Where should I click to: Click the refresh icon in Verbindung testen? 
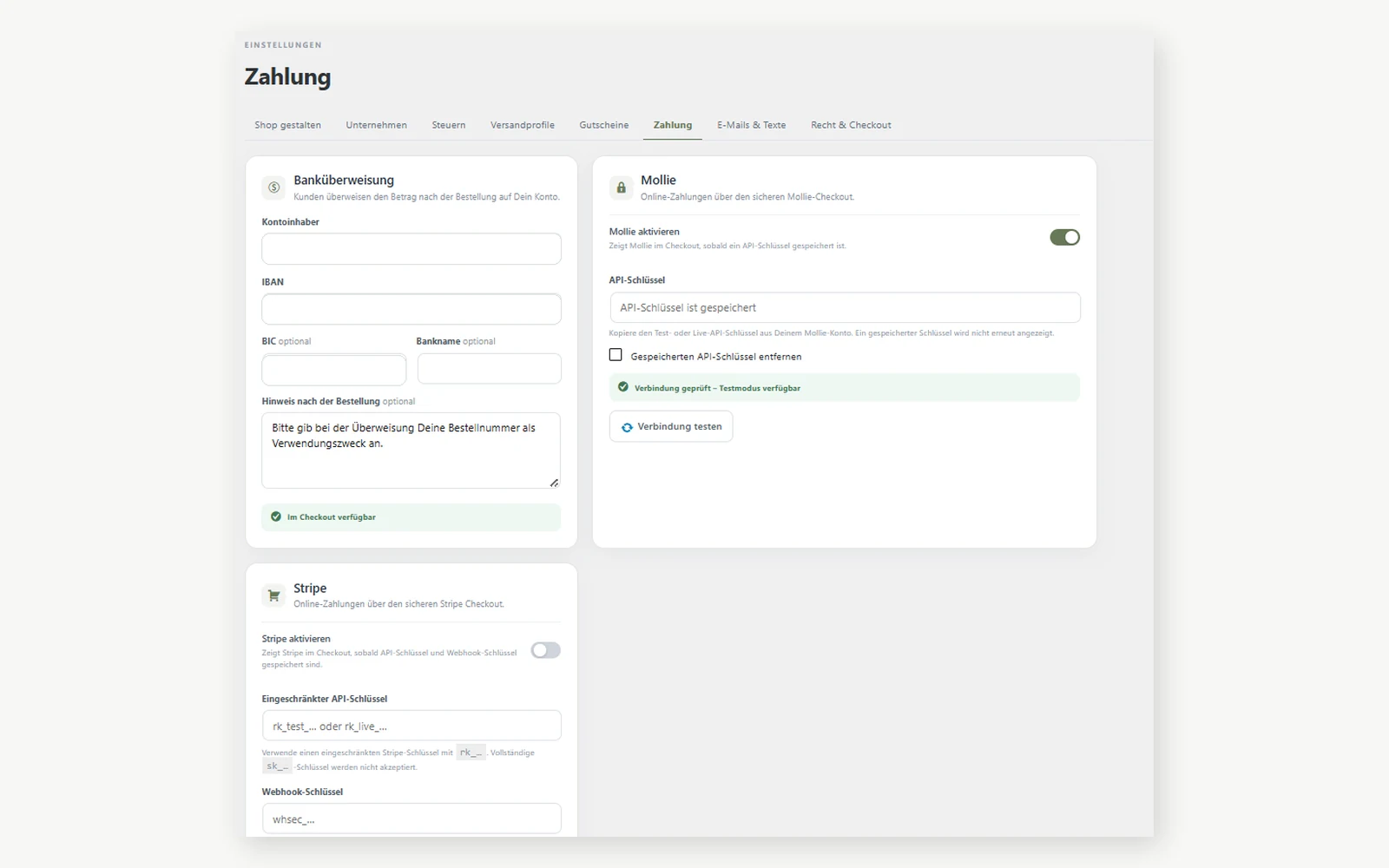tap(627, 427)
